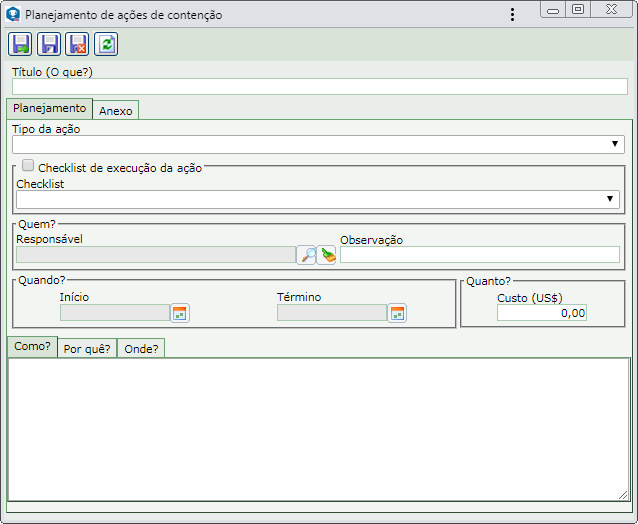
Task: Click the application logo icon in title bar
Action: pyautogui.click(x=13, y=14)
